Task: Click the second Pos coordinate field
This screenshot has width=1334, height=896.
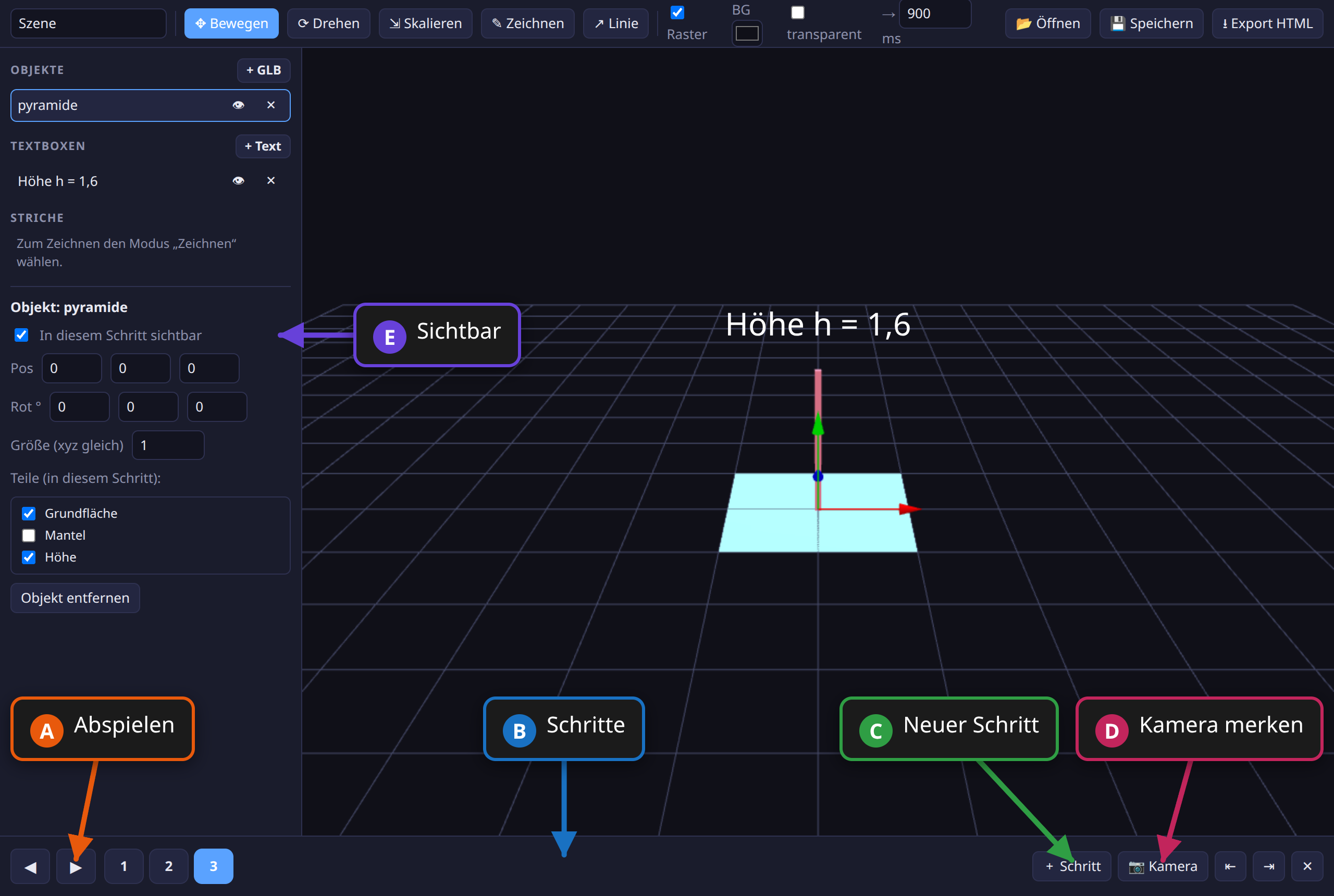Action: (x=140, y=368)
